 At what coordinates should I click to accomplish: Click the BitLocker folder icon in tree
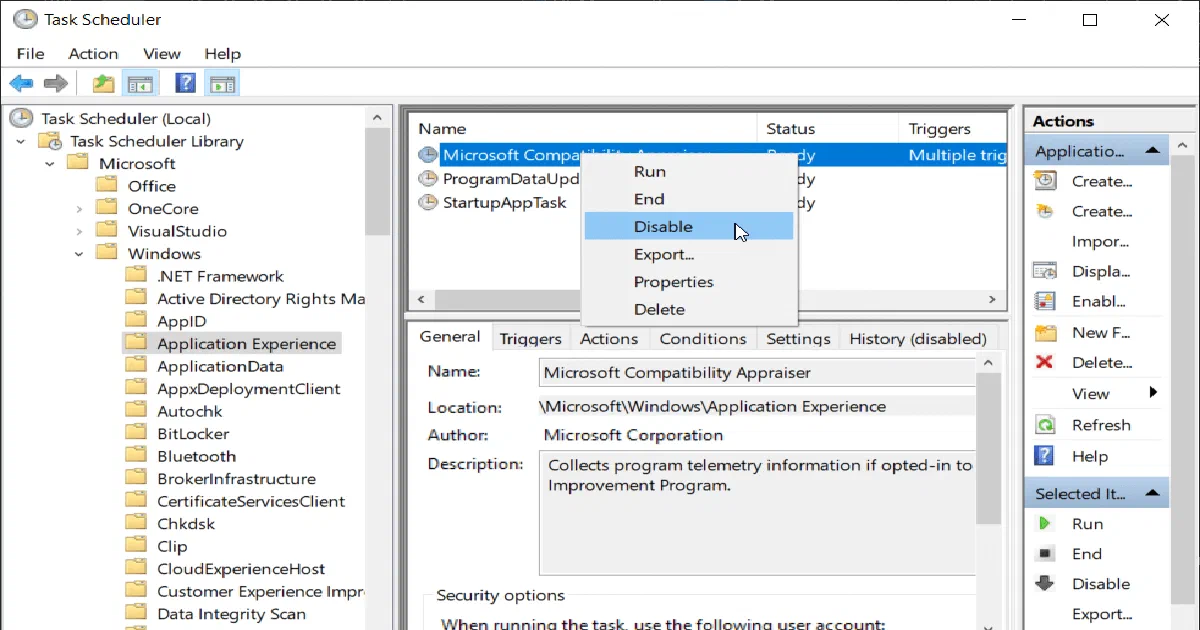pyautogui.click(x=137, y=433)
